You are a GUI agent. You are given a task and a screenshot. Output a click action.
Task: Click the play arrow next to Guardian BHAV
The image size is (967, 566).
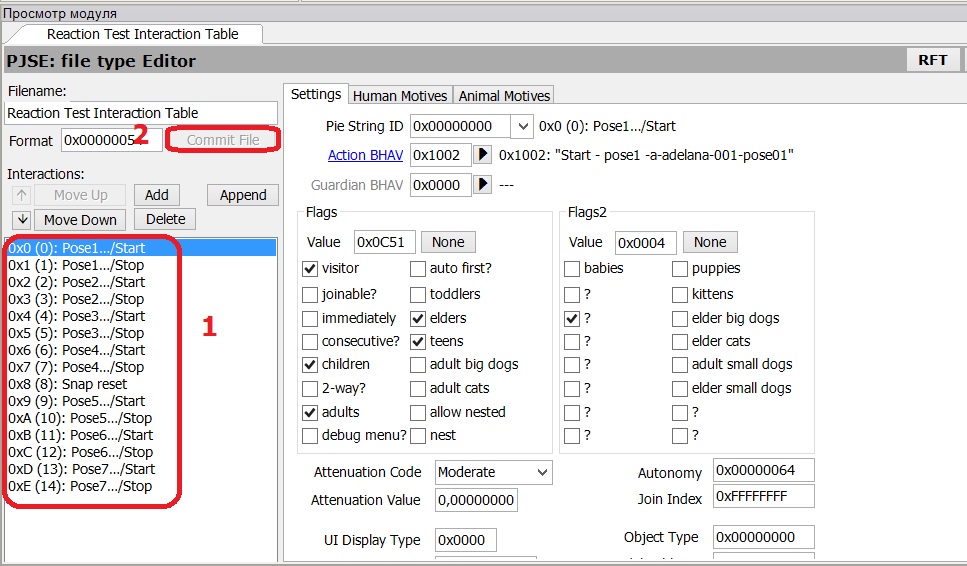point(483,185)
